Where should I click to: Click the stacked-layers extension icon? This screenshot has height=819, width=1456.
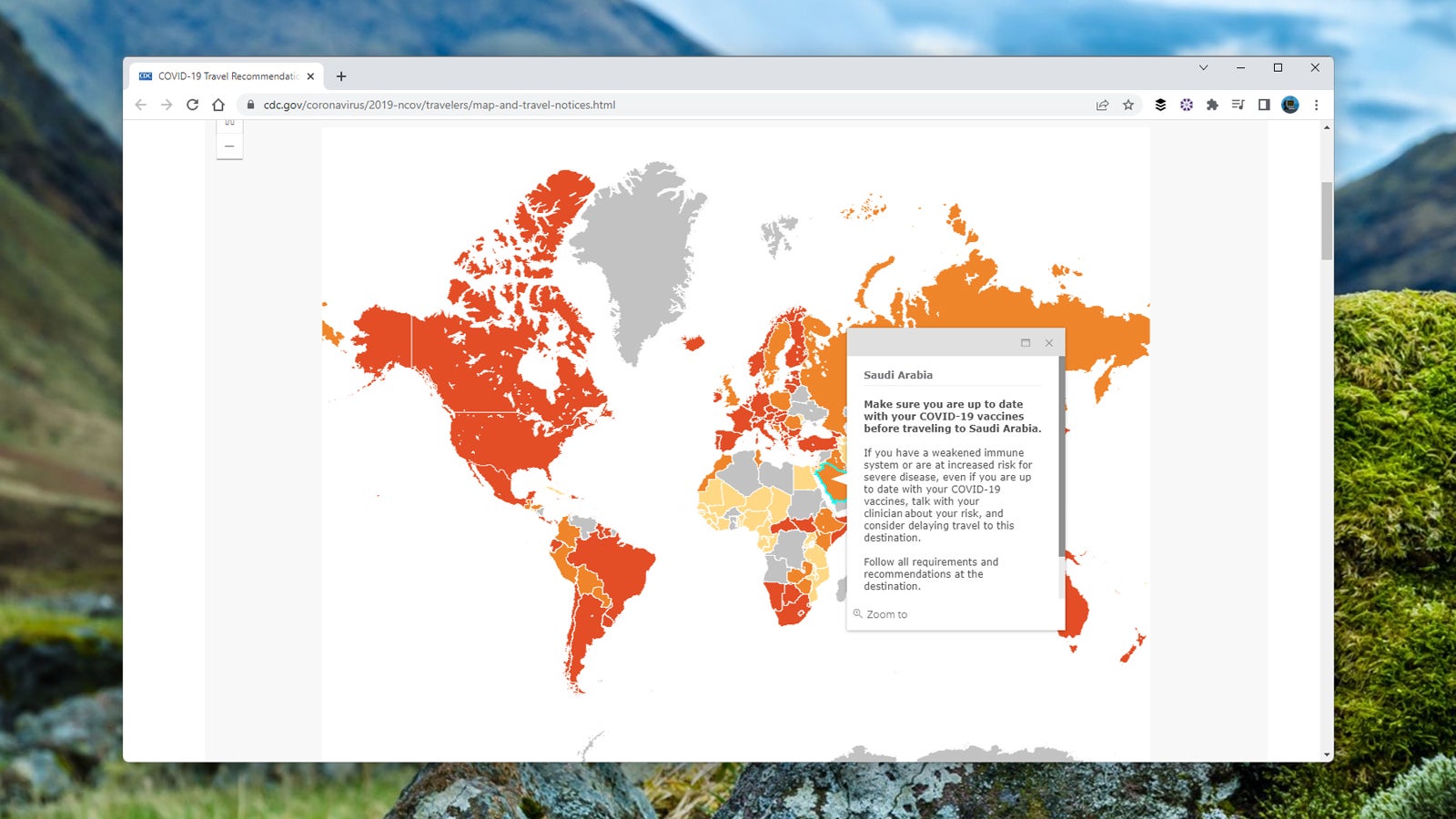click(x=1159, y=105)
